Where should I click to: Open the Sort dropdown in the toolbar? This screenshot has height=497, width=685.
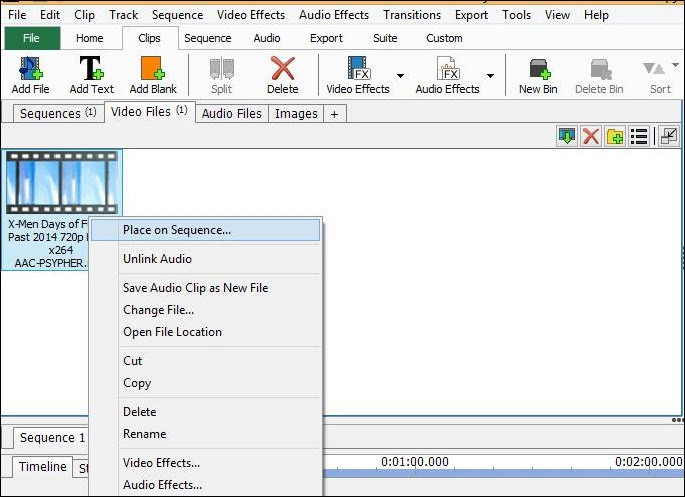[660, 75]
